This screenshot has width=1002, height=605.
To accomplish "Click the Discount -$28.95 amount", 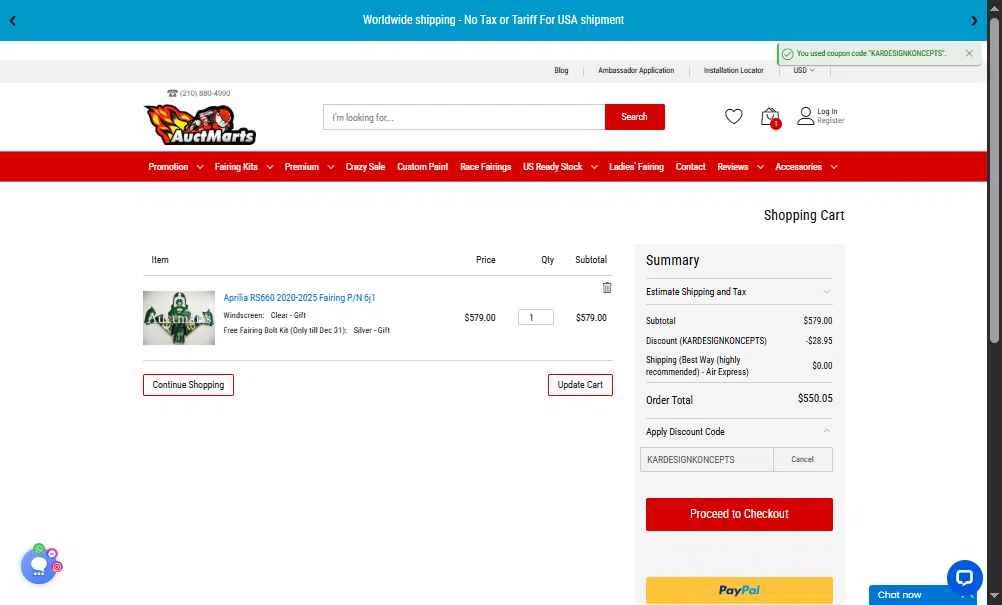I will point(819,341).
